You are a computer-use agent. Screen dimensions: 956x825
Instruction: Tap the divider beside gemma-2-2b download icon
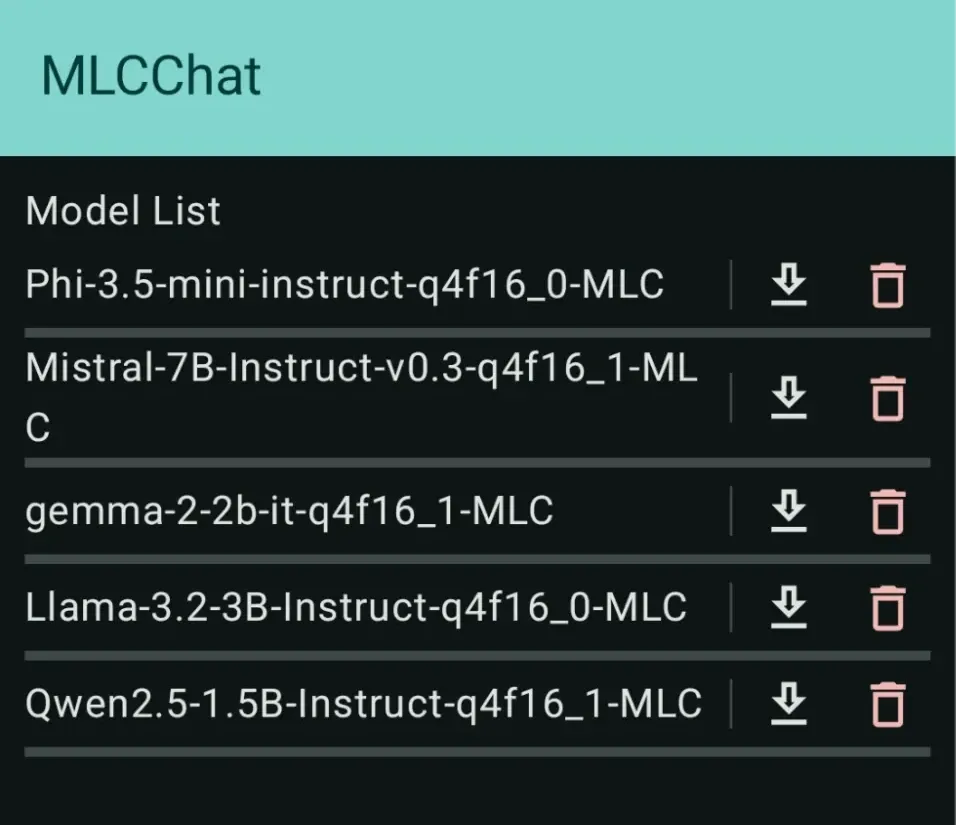[733, 511]
